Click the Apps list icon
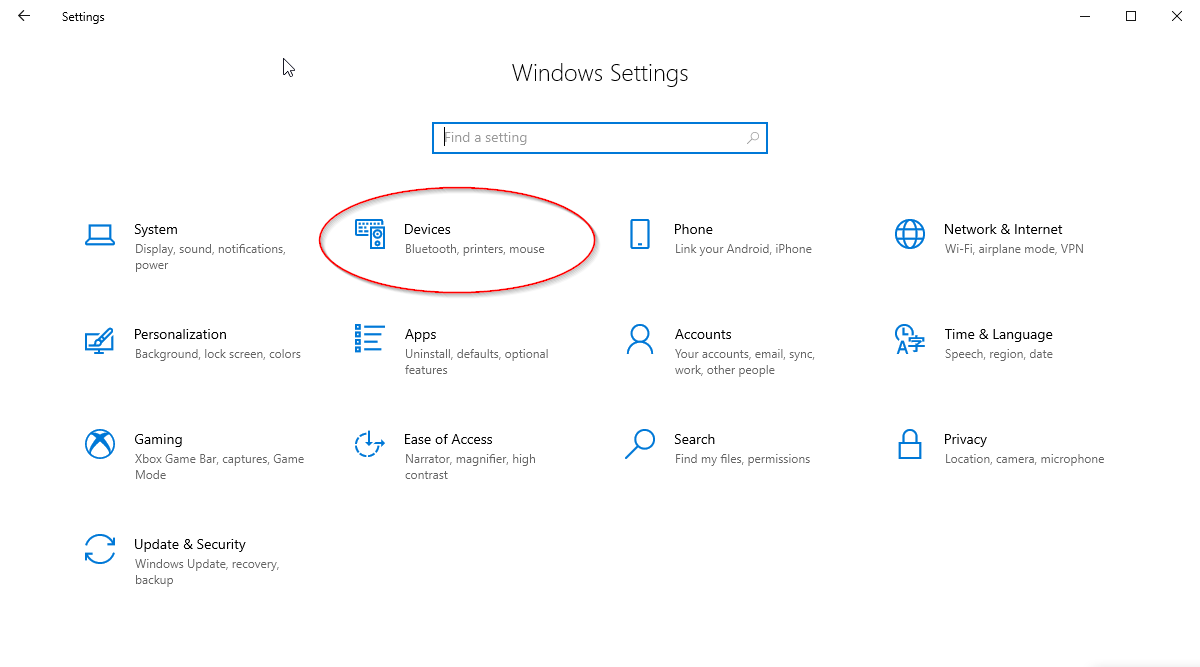This screenshot has width=1200, height=667. 370,338
